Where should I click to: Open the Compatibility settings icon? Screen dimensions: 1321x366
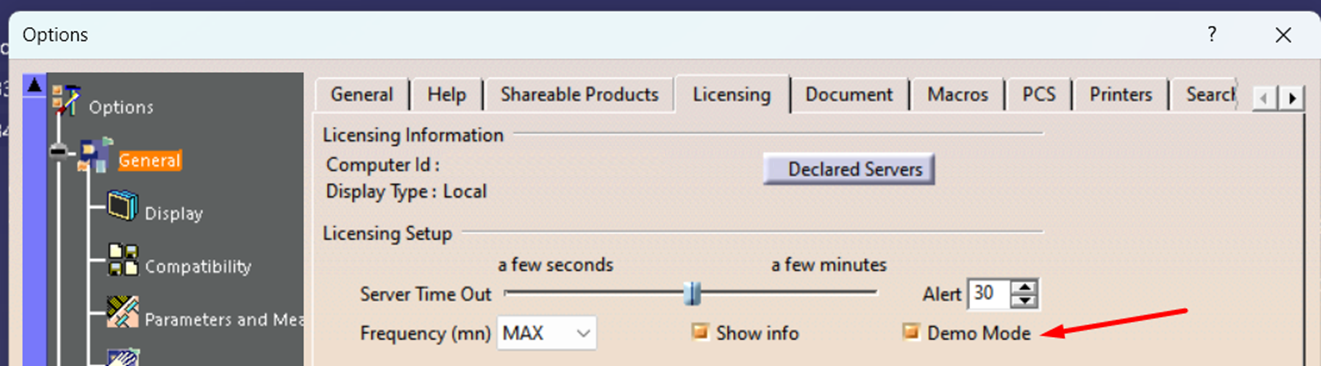tap(122, 261)
